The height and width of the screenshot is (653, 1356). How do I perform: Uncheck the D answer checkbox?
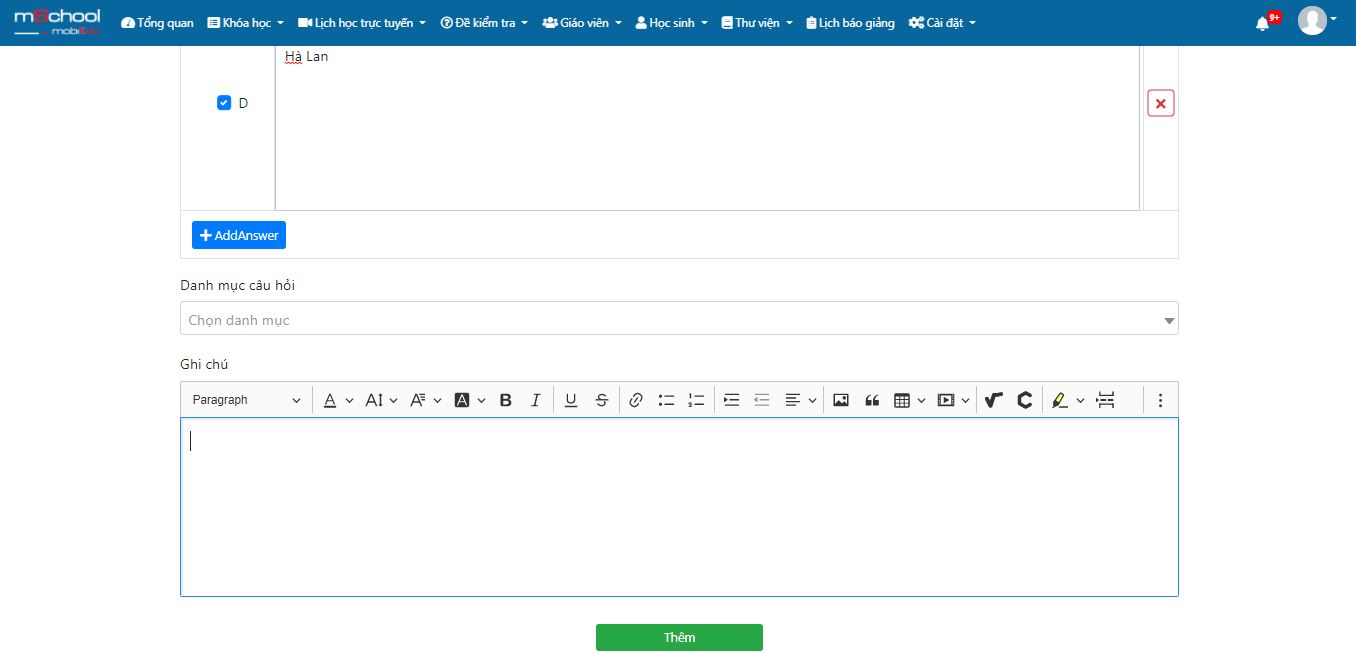point(224,103)
